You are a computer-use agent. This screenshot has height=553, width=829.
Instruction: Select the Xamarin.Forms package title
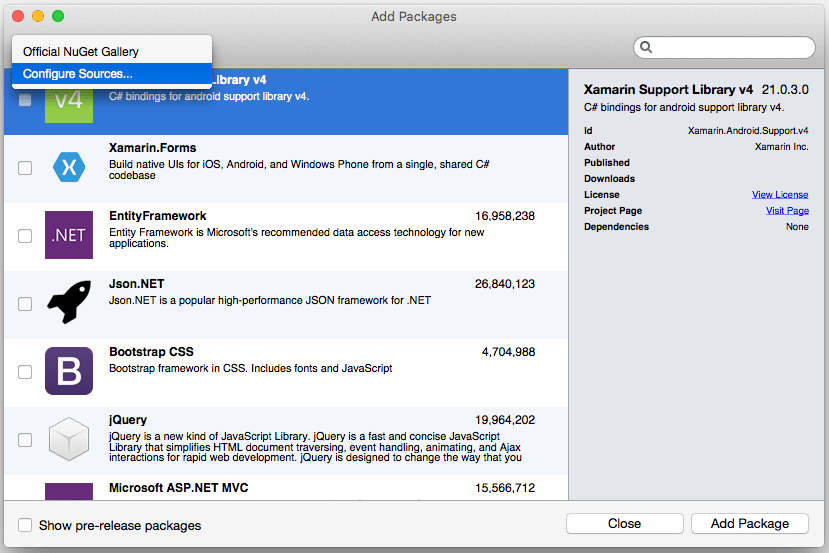(152, 148)
